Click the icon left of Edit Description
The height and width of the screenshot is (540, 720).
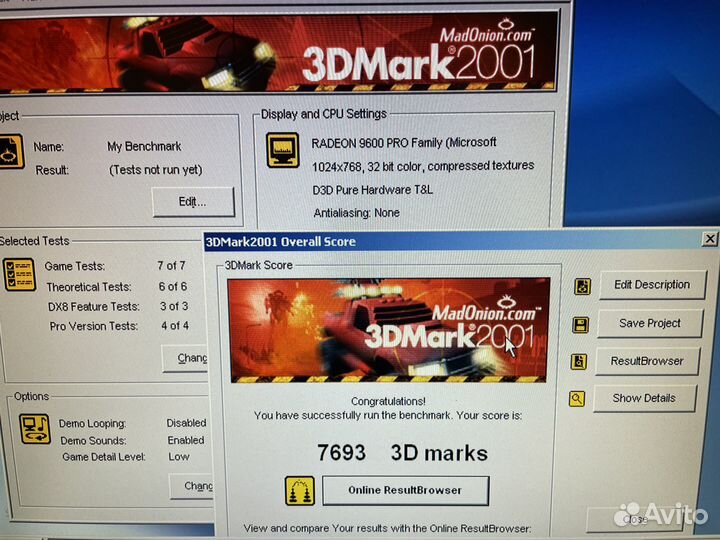[582, 286]
